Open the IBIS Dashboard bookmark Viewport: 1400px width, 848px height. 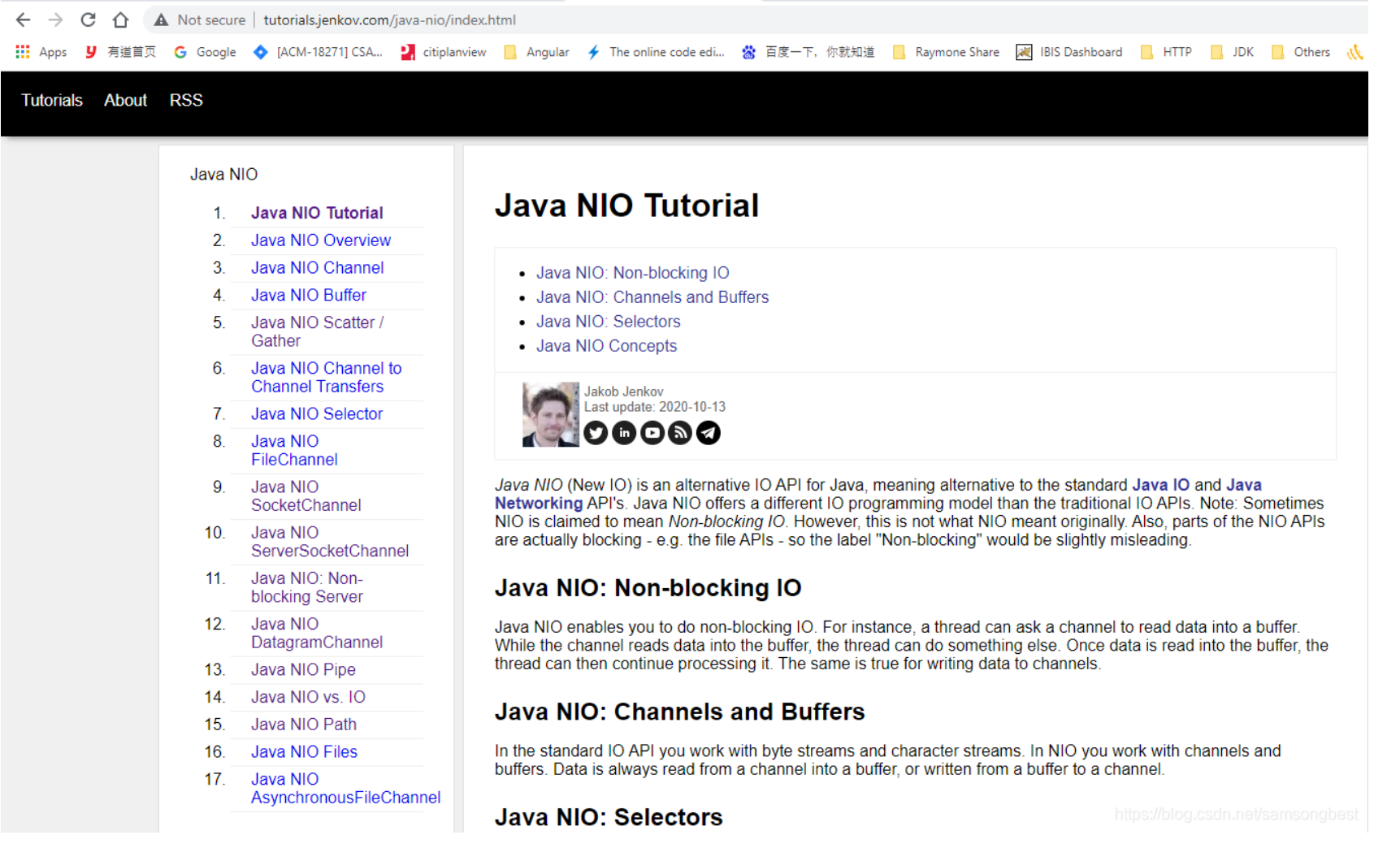[1069, 52]
